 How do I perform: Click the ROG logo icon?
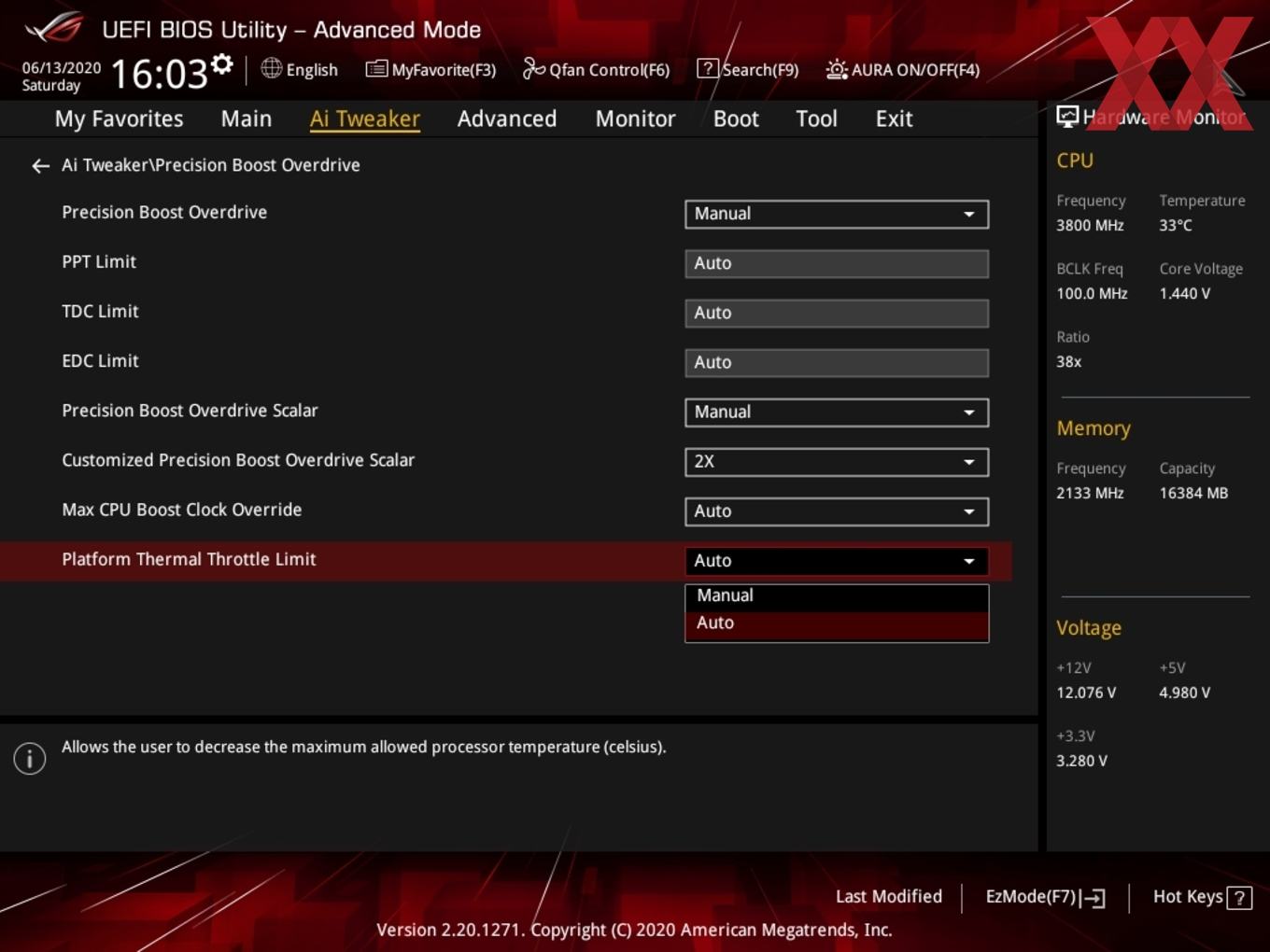[54, 28]
